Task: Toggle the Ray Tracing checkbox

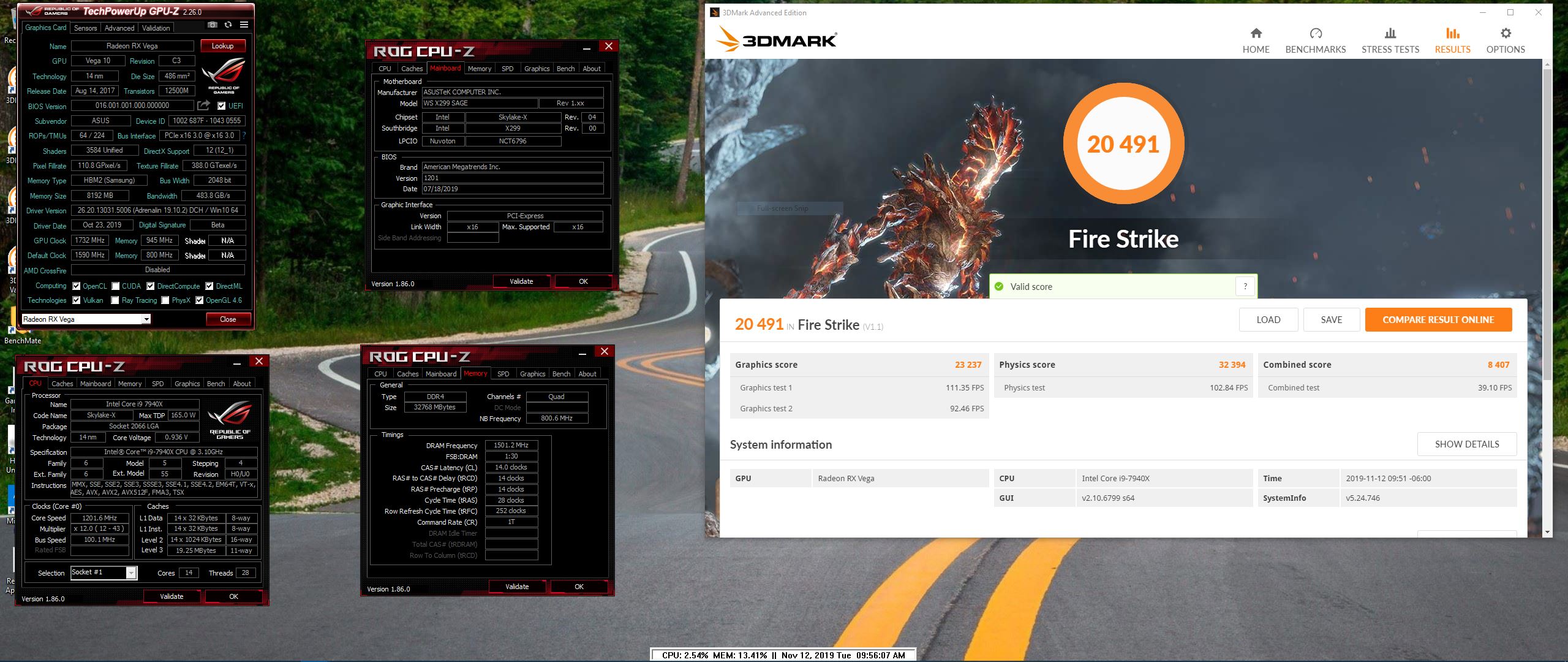Action: 115,300
